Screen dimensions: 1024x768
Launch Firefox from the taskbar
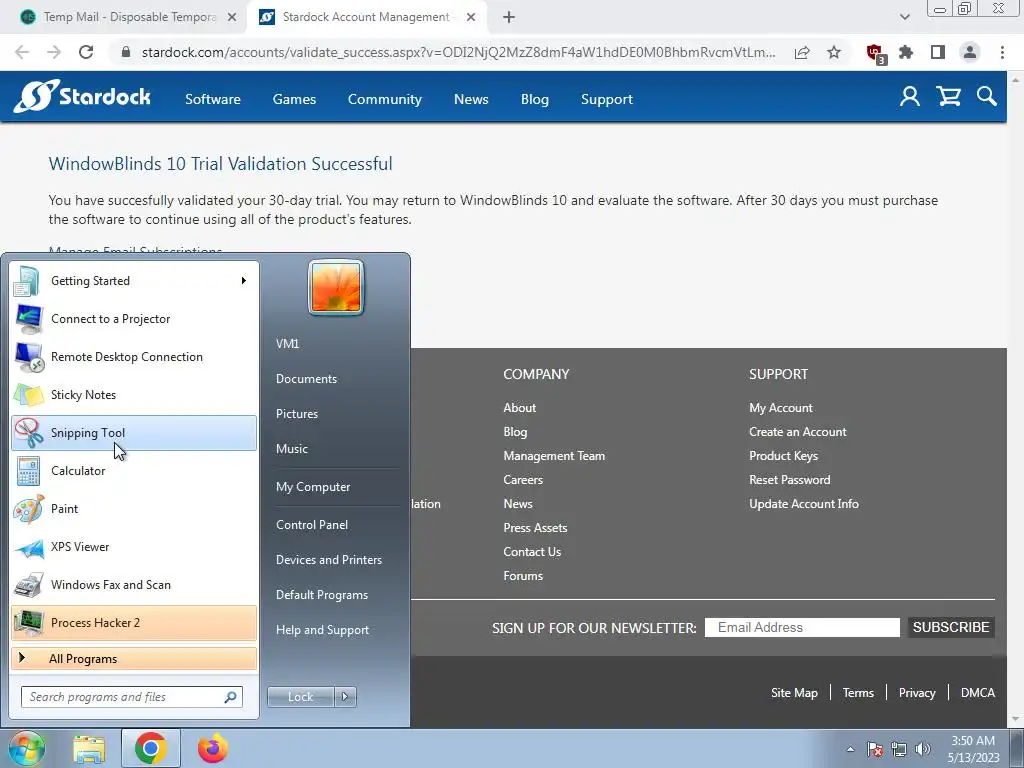[x=213, y=749]
